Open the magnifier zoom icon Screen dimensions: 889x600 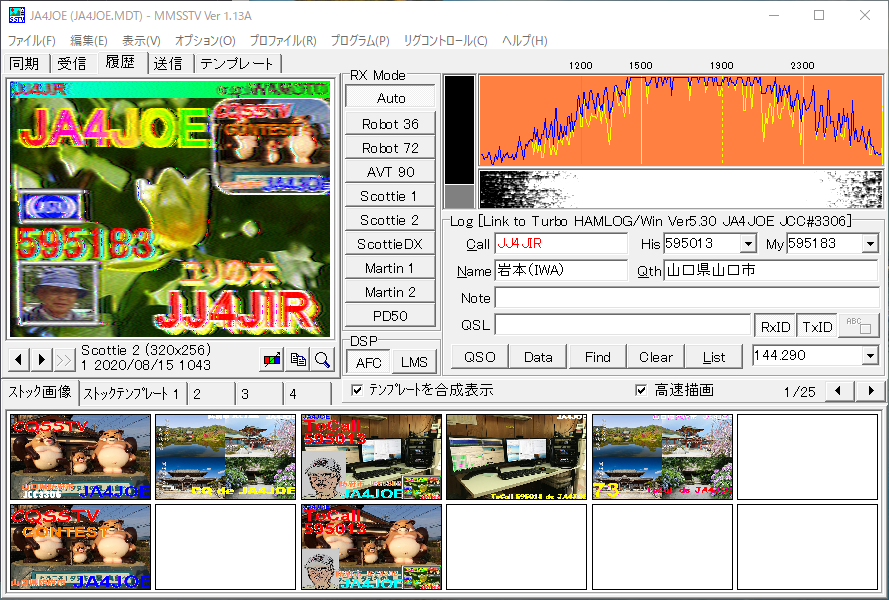click(323, 360)
